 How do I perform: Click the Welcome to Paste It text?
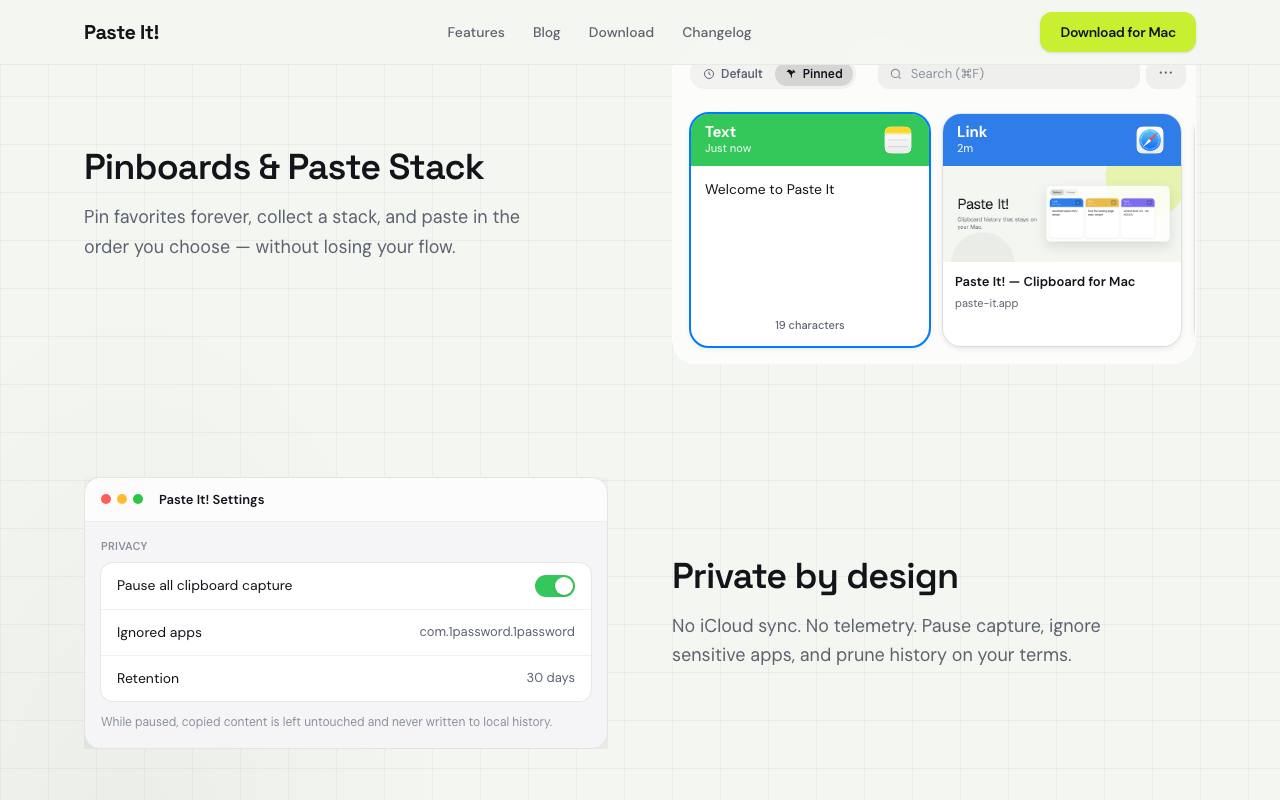(x=770, y=189)
